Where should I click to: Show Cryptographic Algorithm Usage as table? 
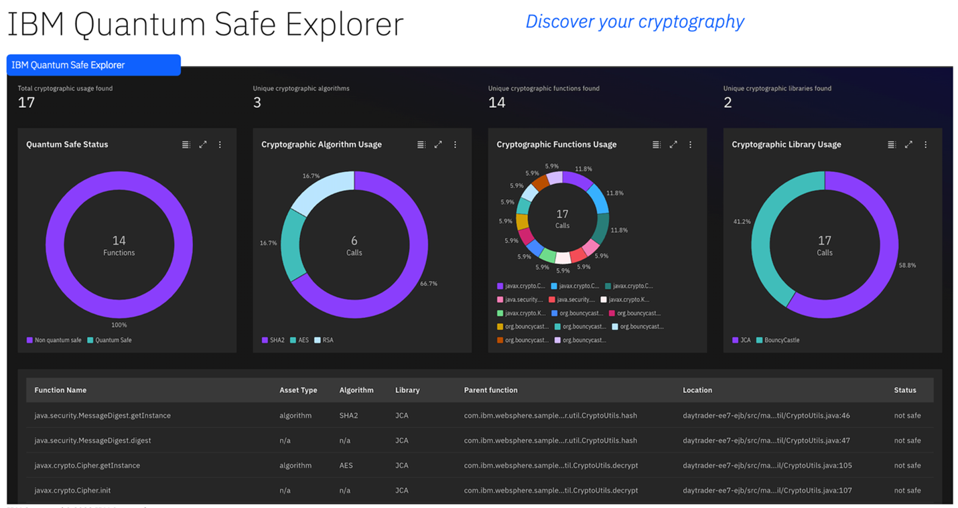[421, 145]
